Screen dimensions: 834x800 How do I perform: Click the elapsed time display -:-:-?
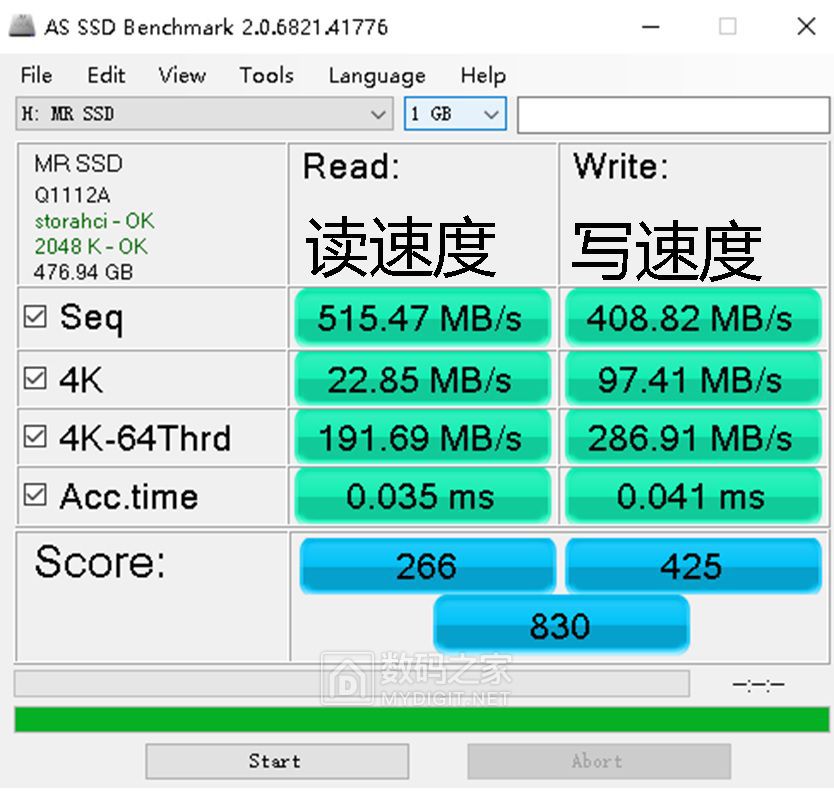(x=758, y=684)
